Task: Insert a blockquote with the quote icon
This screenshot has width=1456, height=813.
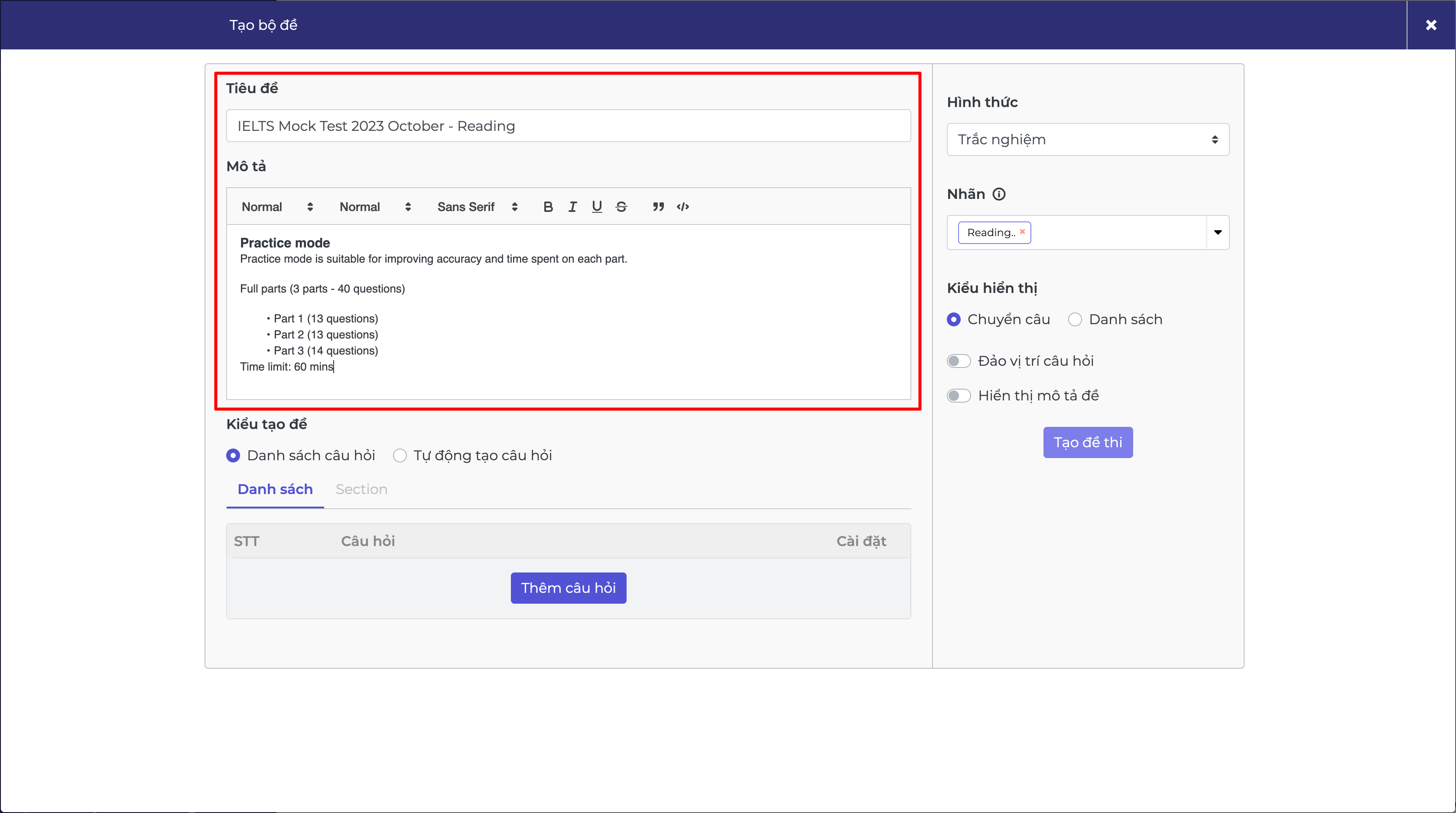Action: pos(658,207)
